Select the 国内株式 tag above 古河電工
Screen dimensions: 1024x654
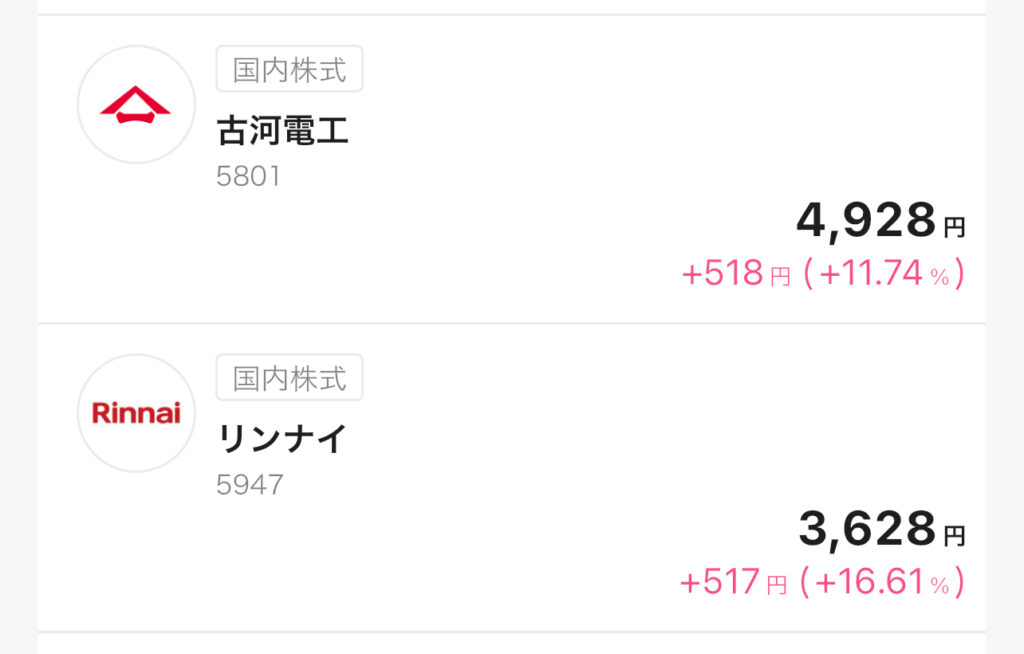coord(289,70)
